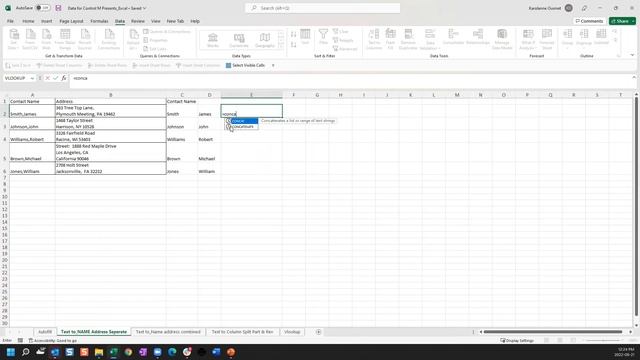The height and width of the screenshot is (360, 640).
Task: Open Quick Access Toolbar customize arrow
Action: pyautogui.click(x=273, y=65)
